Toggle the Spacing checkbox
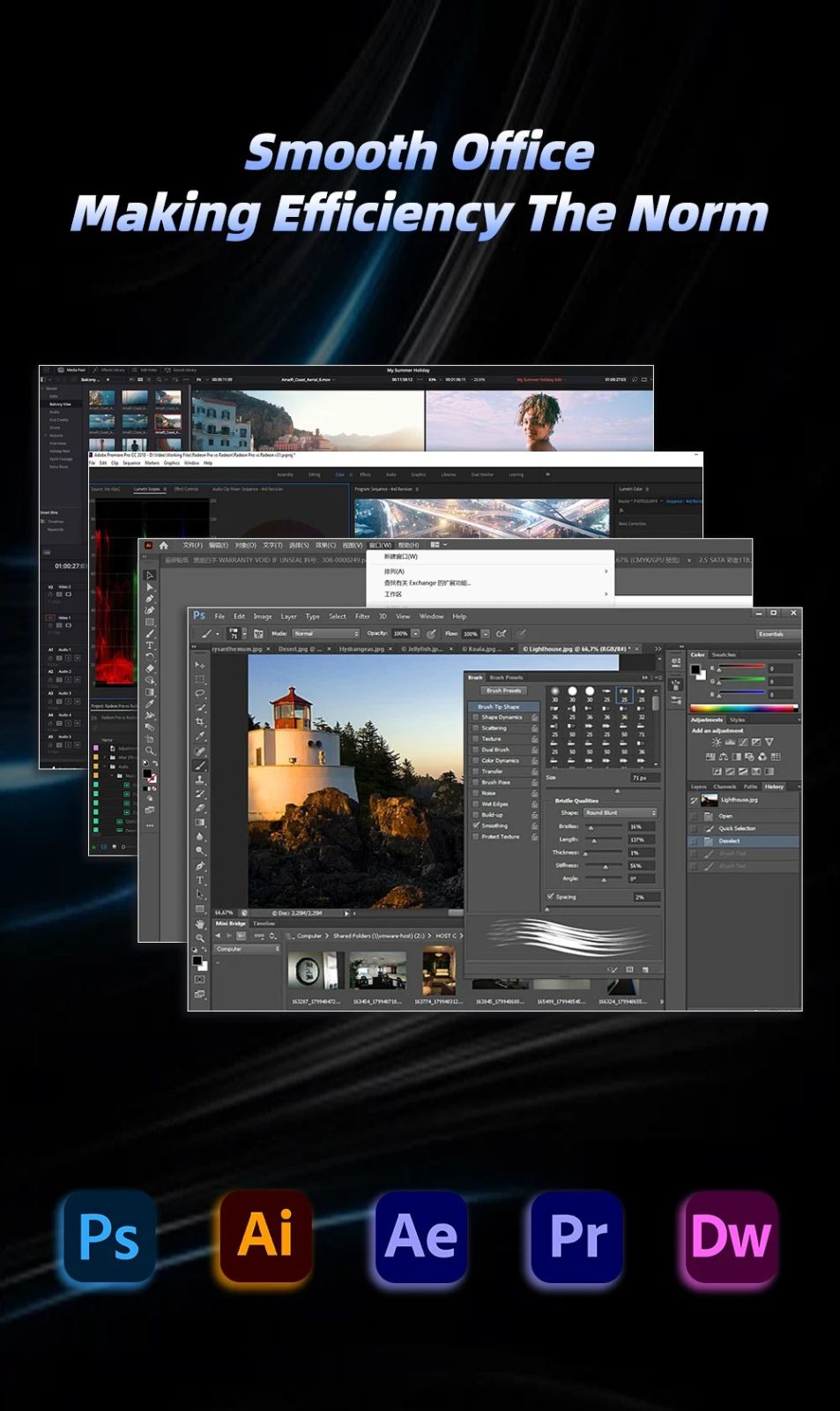Screen dimensions: 840x1411 point(551,896)
